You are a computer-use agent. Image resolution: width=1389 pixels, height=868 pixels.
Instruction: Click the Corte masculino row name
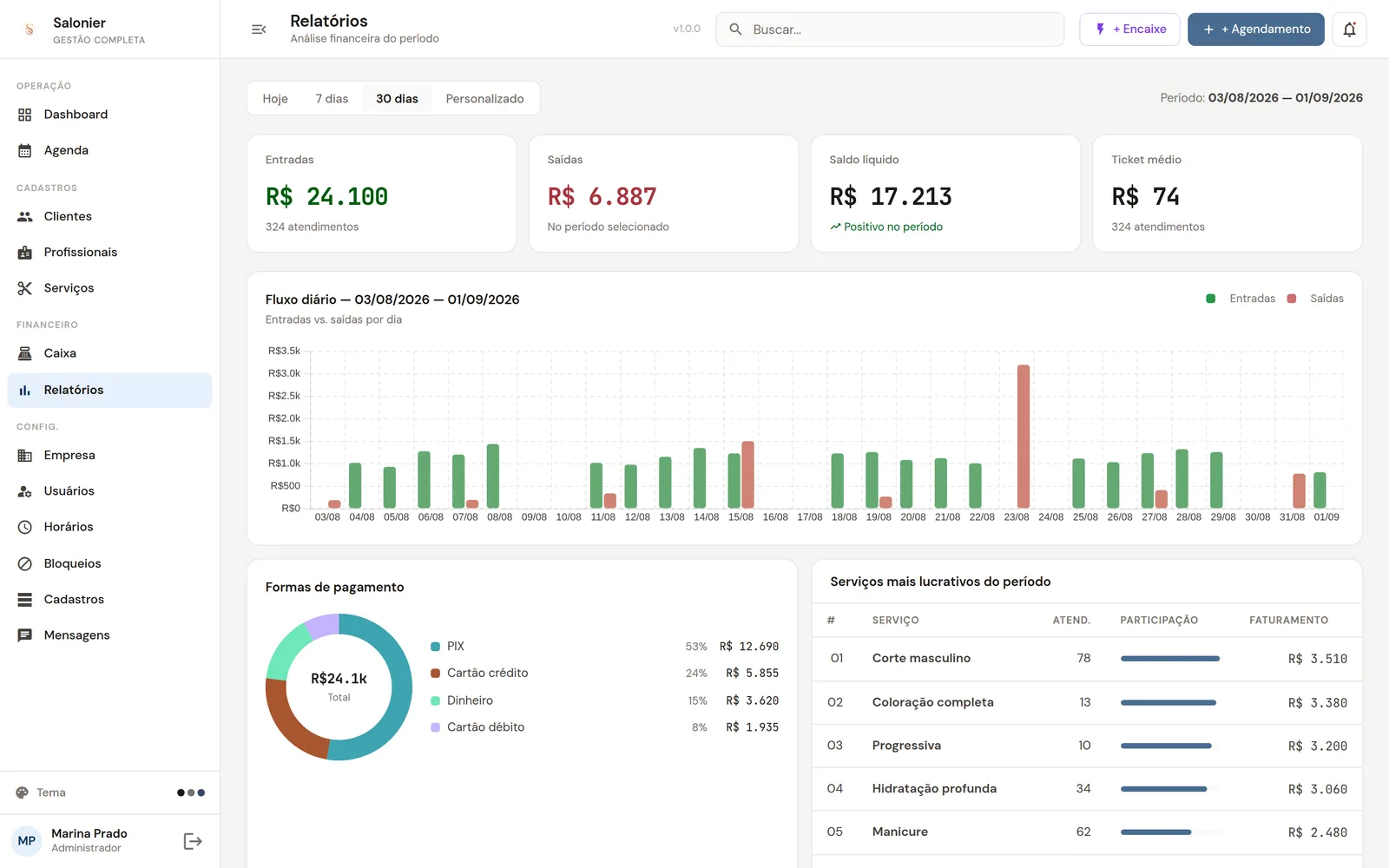(921, 659)
